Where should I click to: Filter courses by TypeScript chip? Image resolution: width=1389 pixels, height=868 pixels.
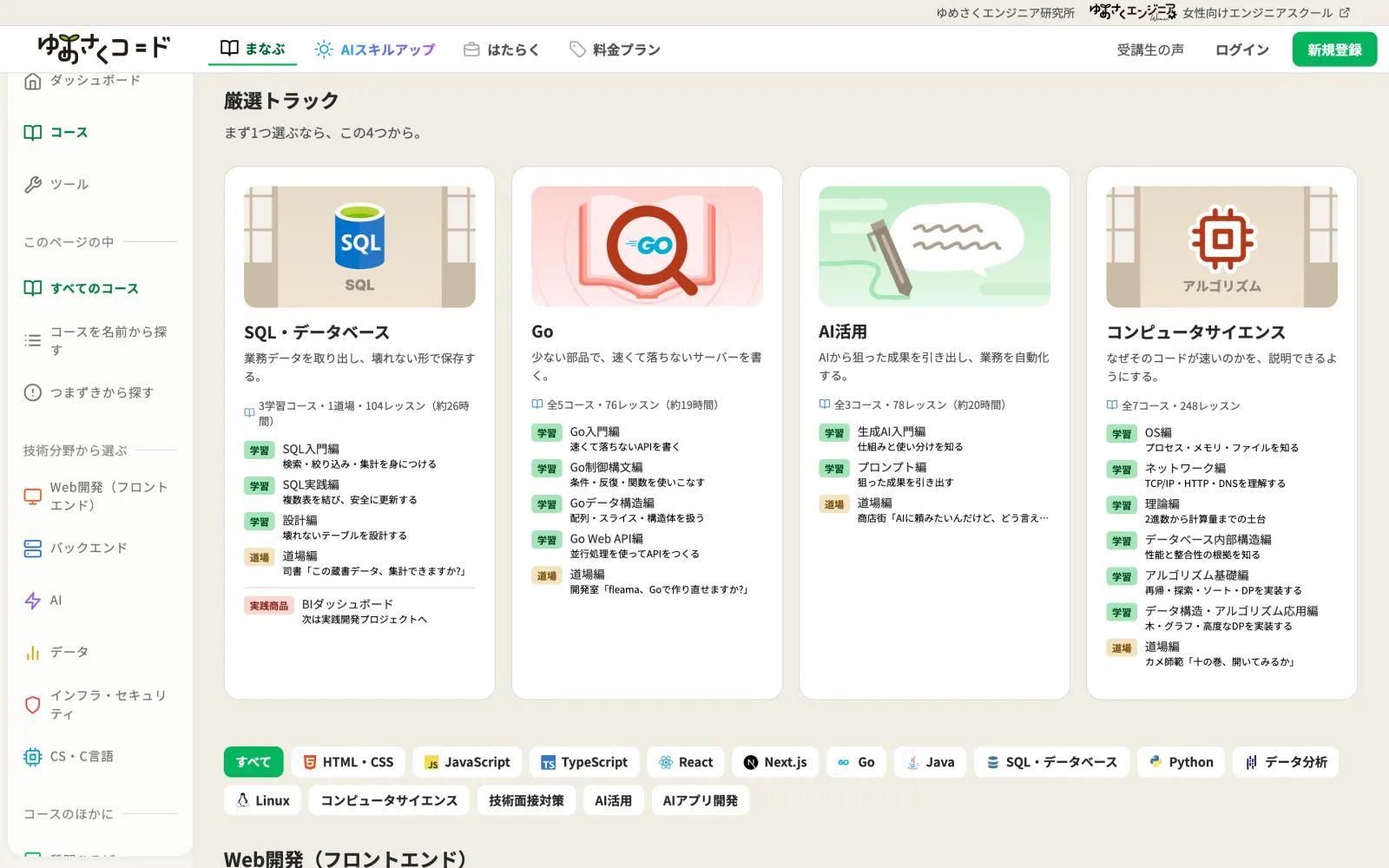pos(584,762)
